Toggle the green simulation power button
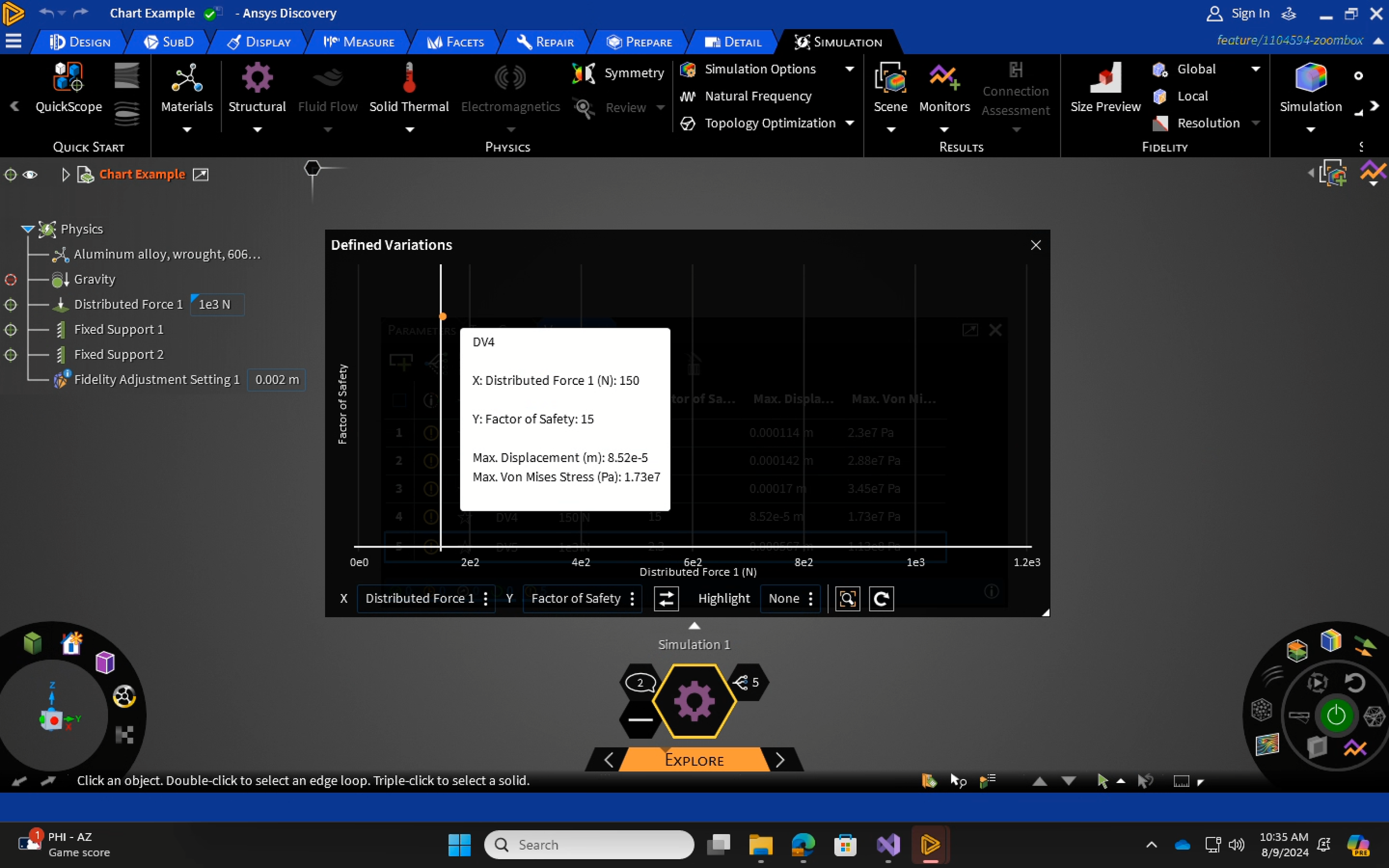1389x868 pixels. click(x=1336, y=715)
